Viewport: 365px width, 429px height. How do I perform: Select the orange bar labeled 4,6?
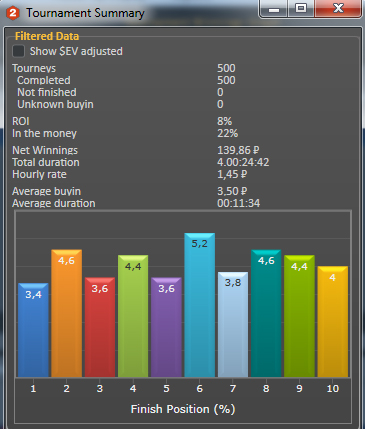tap(66, 313)
